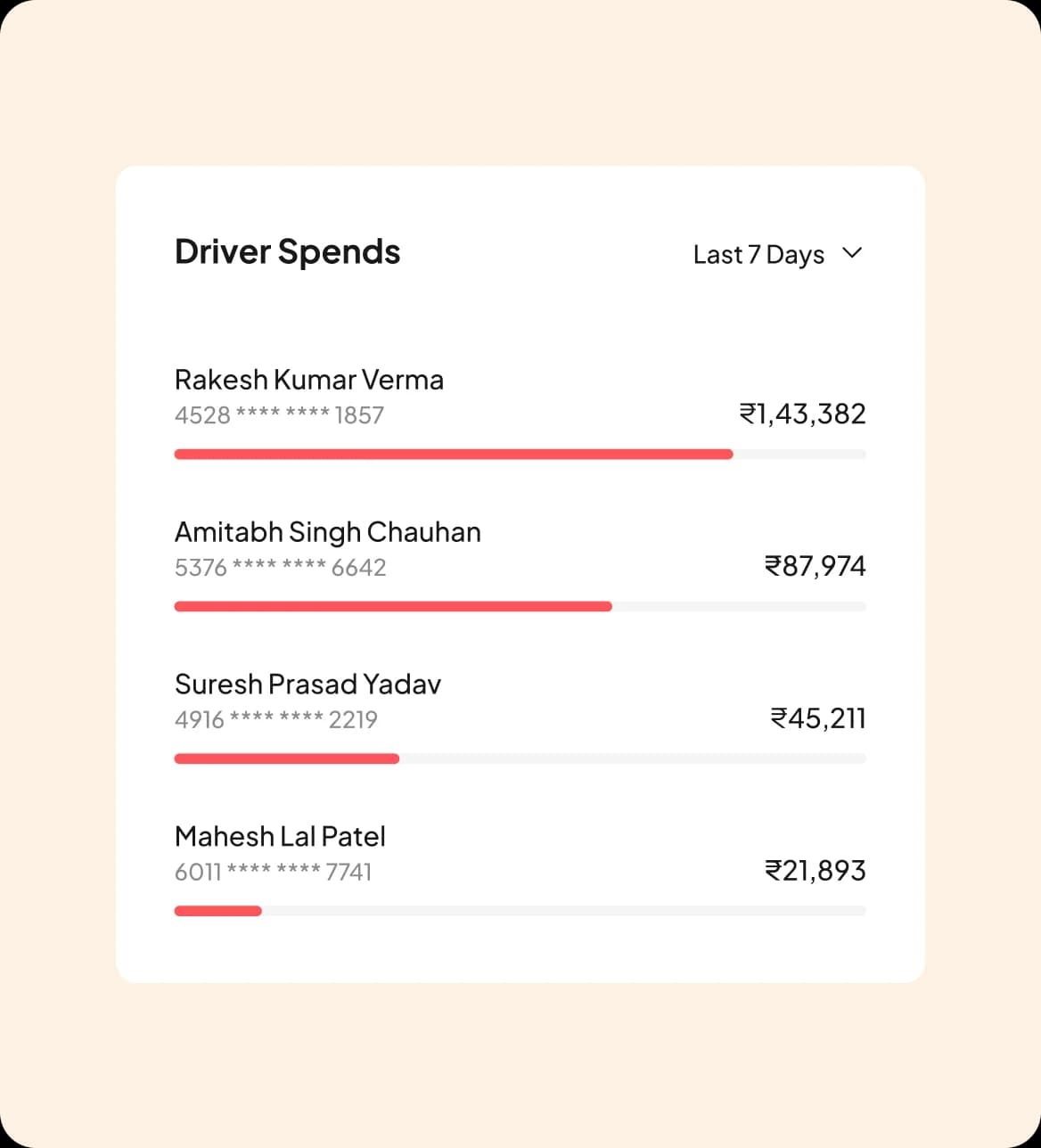Click the Last 7 Days label text
Image resolution: width=1041 pixels, height=1148 pixels.
(x=758, y=255)
